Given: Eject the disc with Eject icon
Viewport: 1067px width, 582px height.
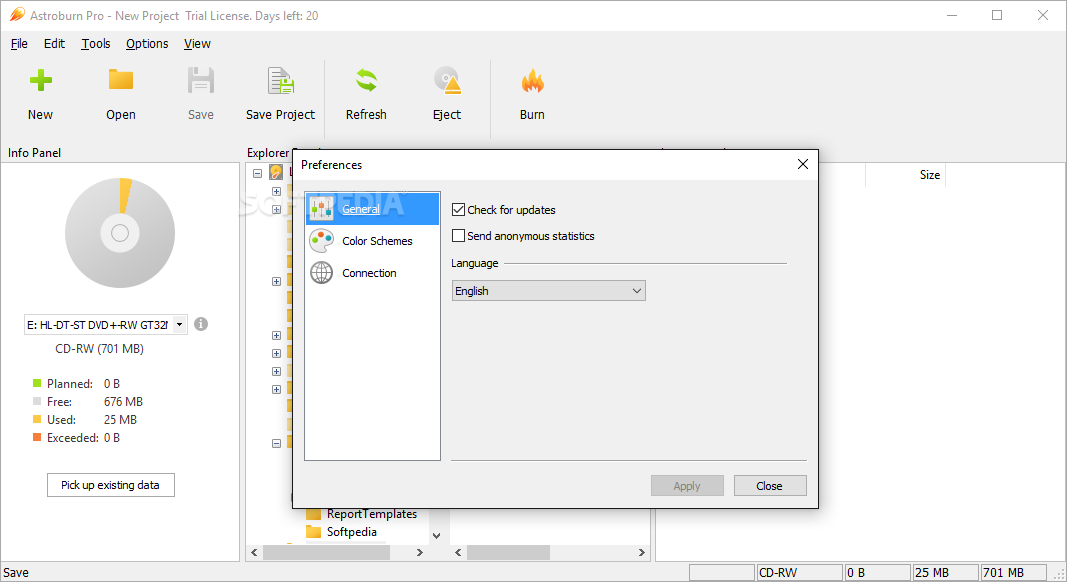Looking at the screenshot, I should 447,80.
